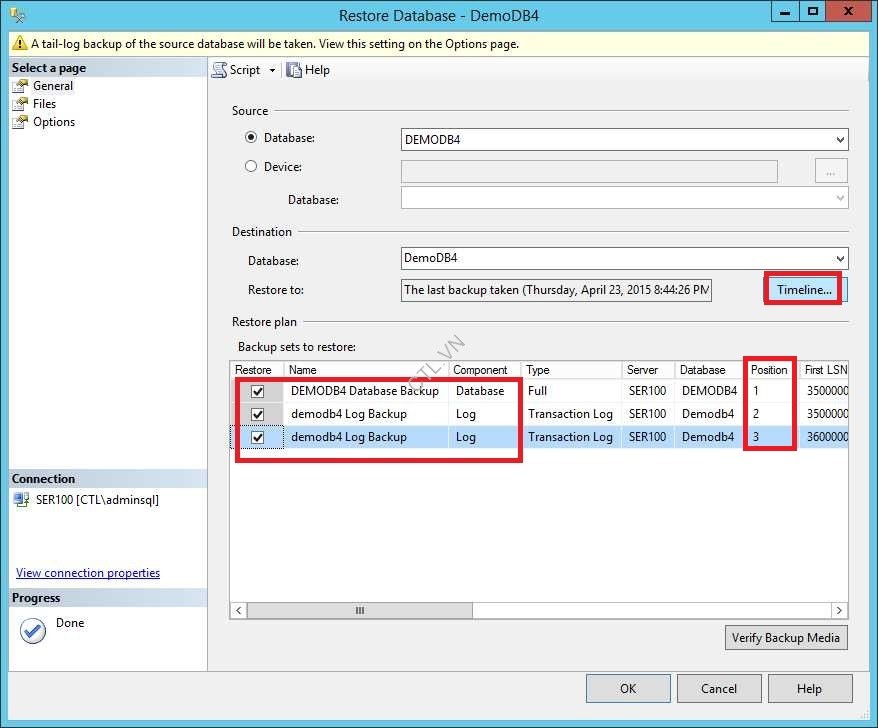Expand the source Database DEMODB4 dropdown
The width and height of the screenshot is (878, 728).
[839, 140]
